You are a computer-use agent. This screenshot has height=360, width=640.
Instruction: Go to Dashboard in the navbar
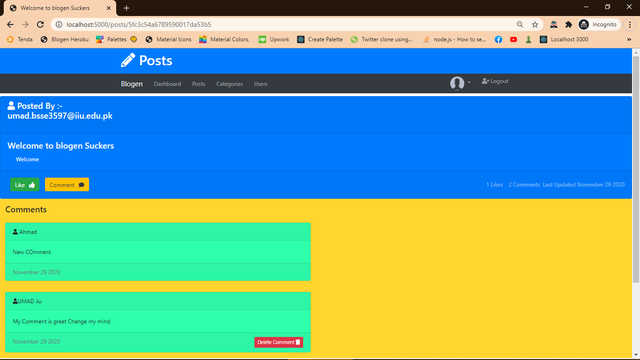(167, 84)
